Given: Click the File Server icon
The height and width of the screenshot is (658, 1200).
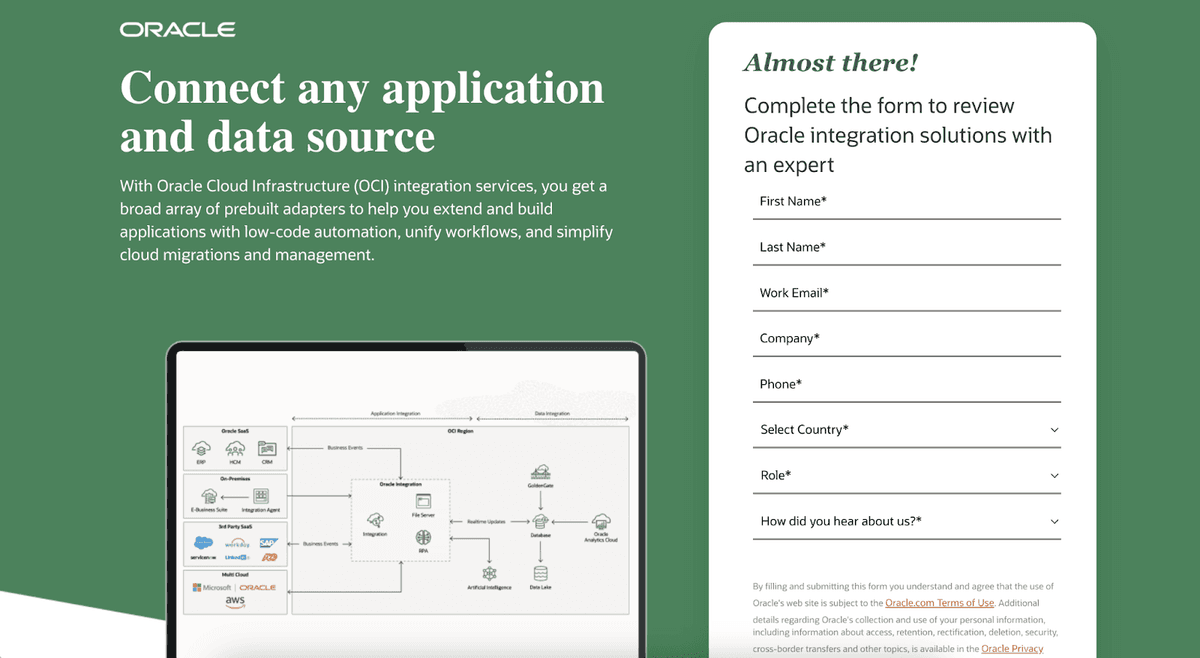Looking at the screenshot, I should point(423,500).
